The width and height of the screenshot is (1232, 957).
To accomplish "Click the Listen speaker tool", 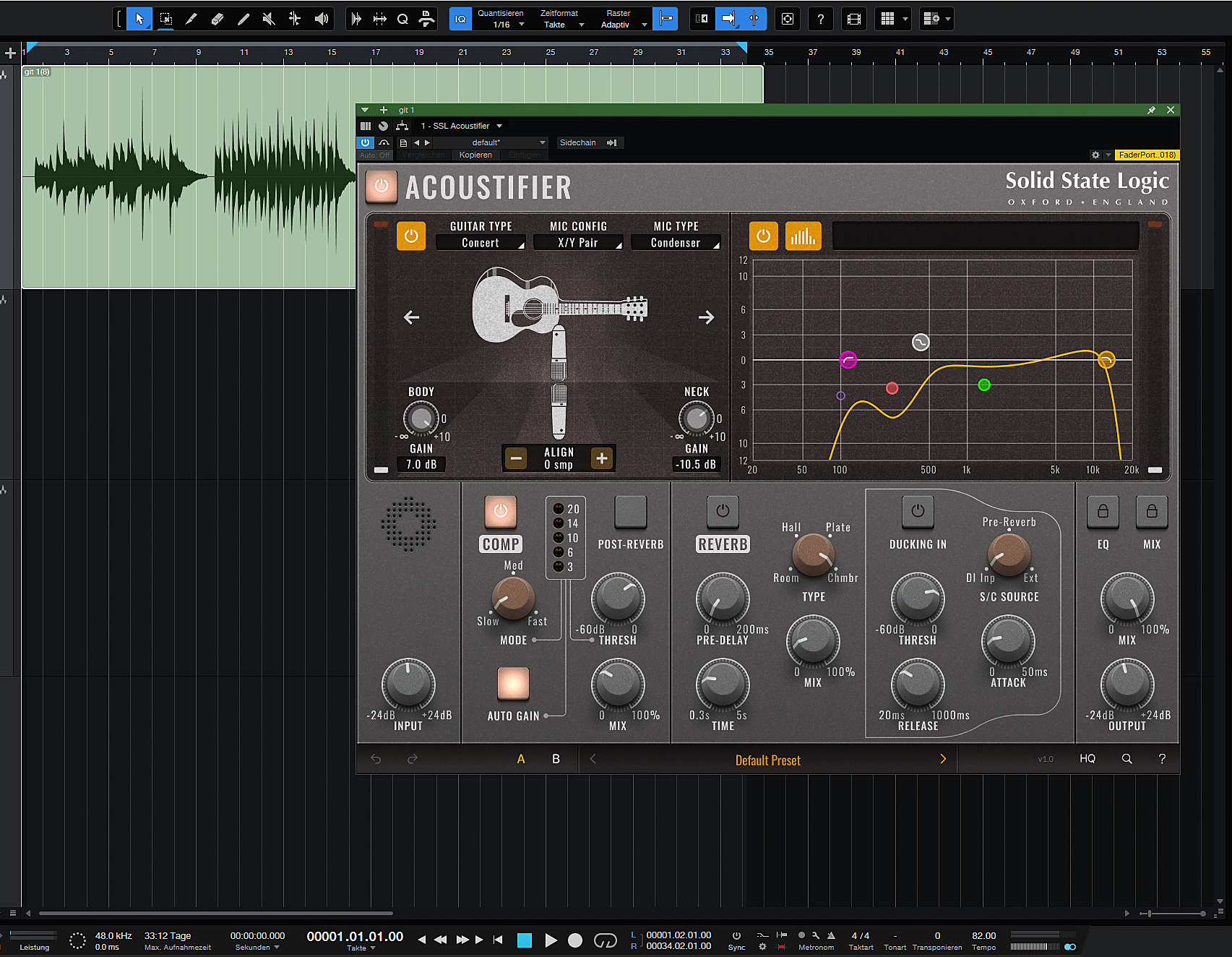I will [x=322, y=19].
